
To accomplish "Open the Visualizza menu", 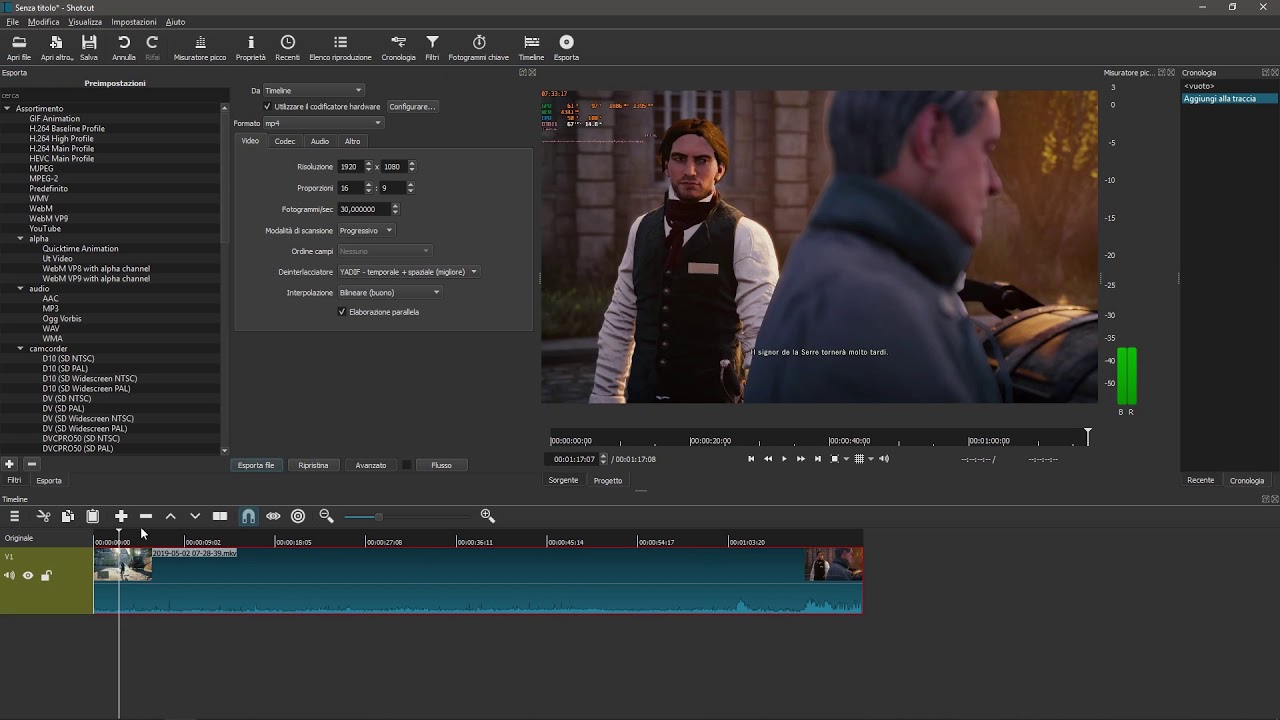I will [85, 22].
